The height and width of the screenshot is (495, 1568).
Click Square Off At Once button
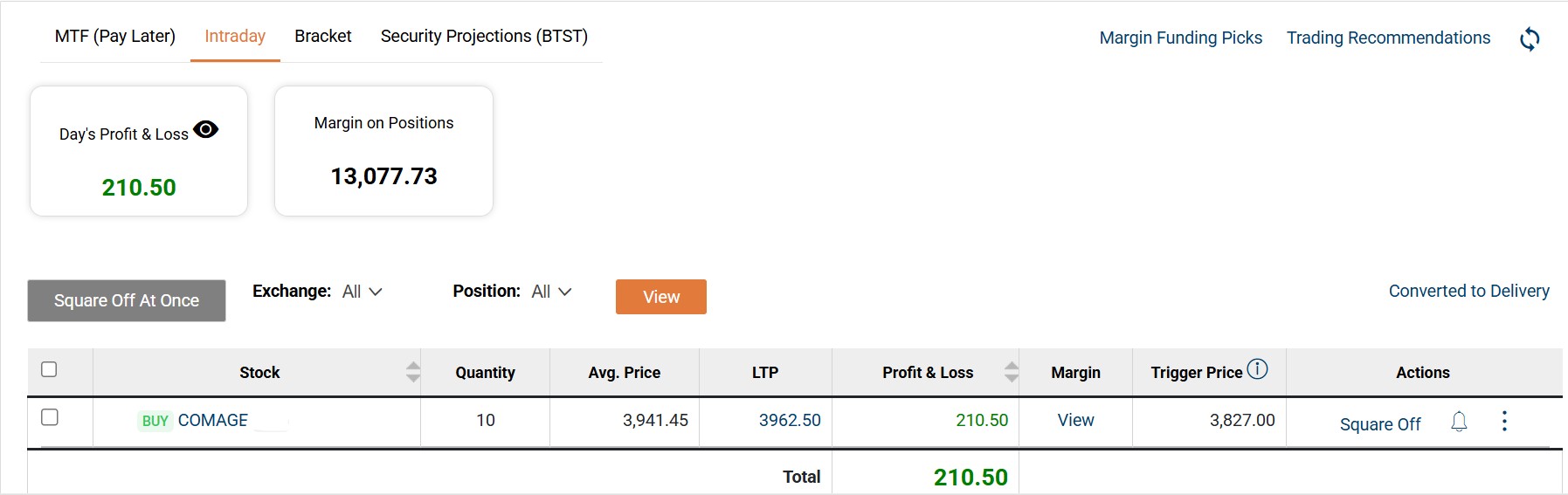[x=127, y=300]
